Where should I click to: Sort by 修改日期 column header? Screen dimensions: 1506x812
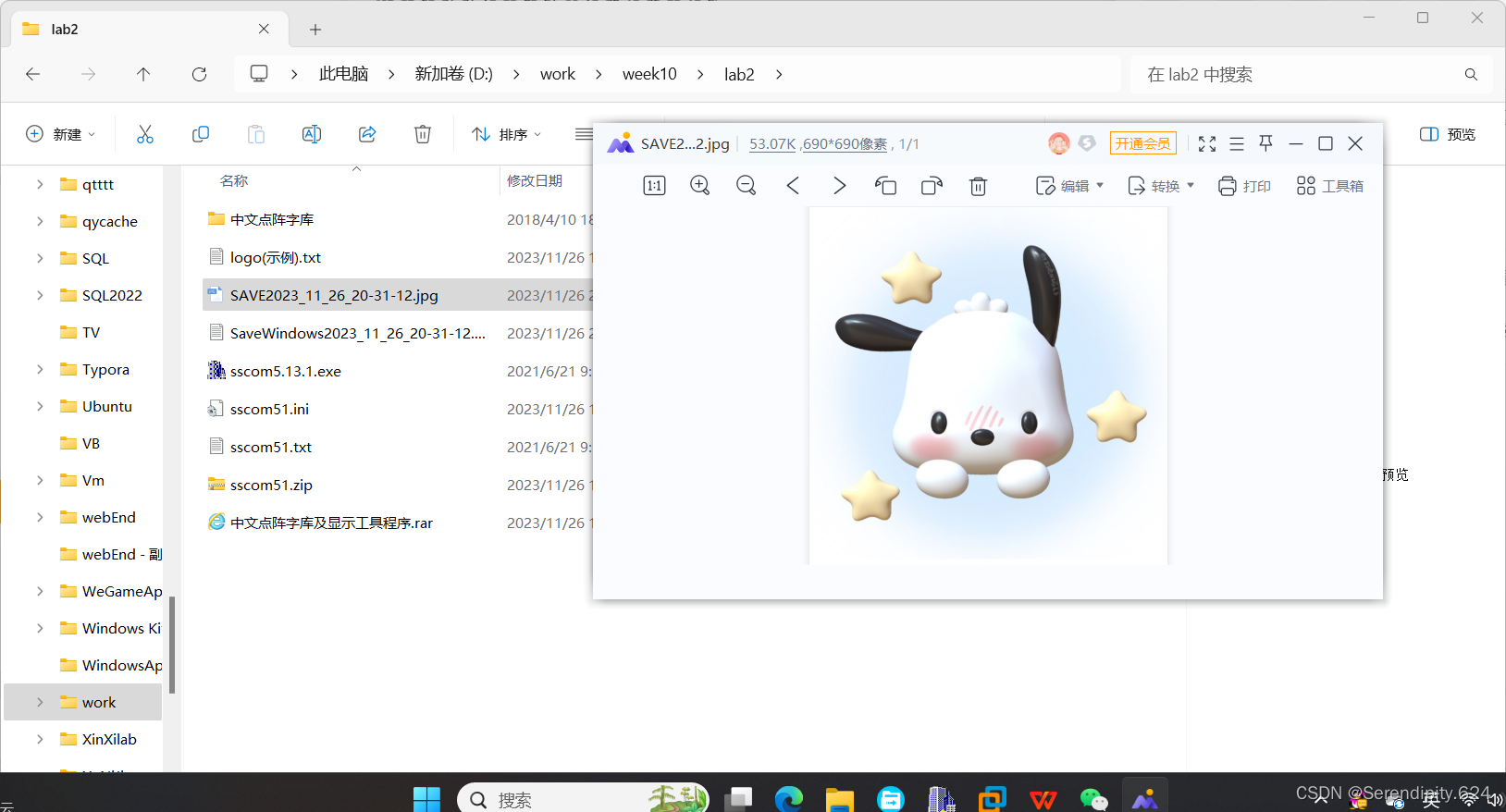(535, 180)
